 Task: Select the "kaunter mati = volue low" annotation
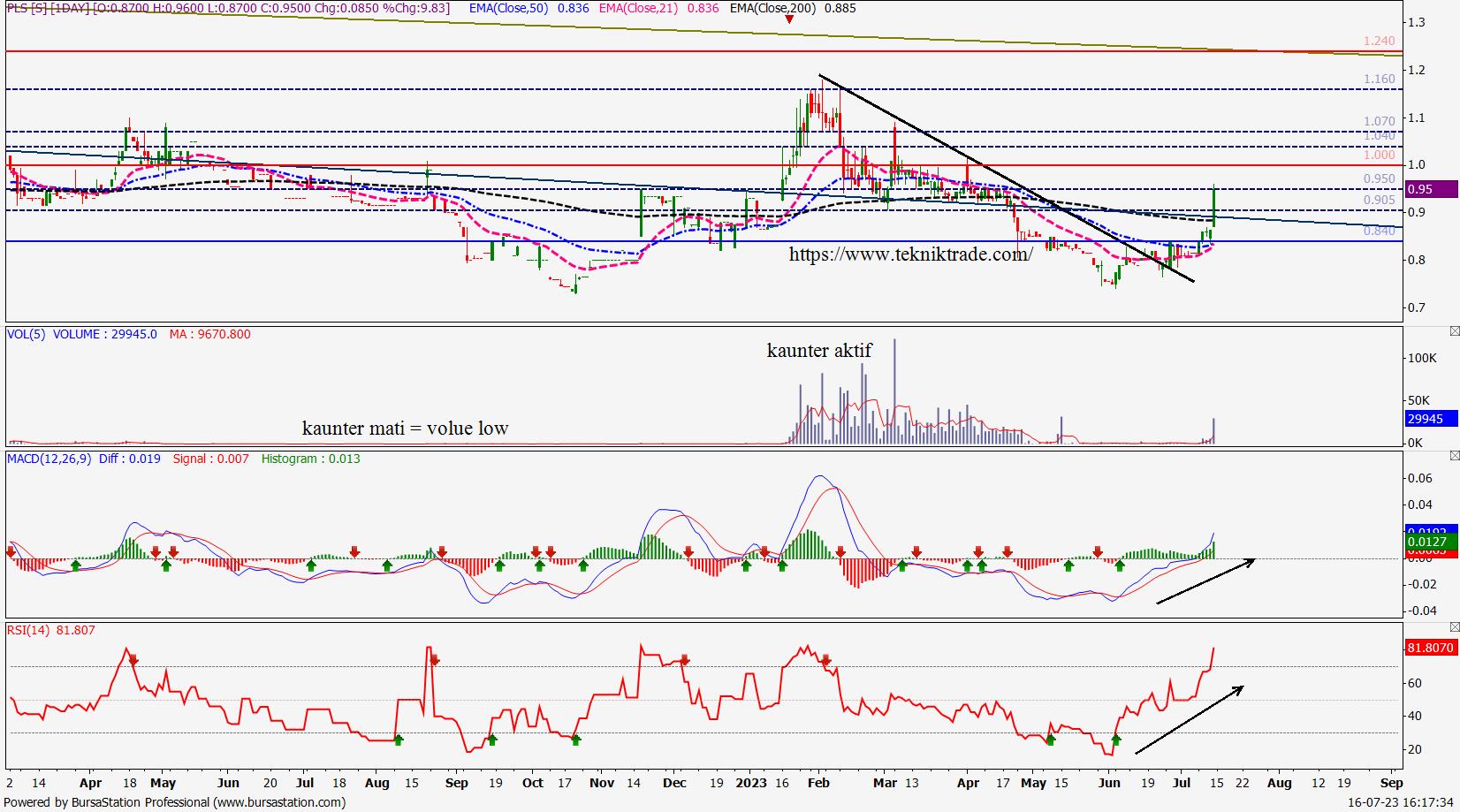point(405,429)
